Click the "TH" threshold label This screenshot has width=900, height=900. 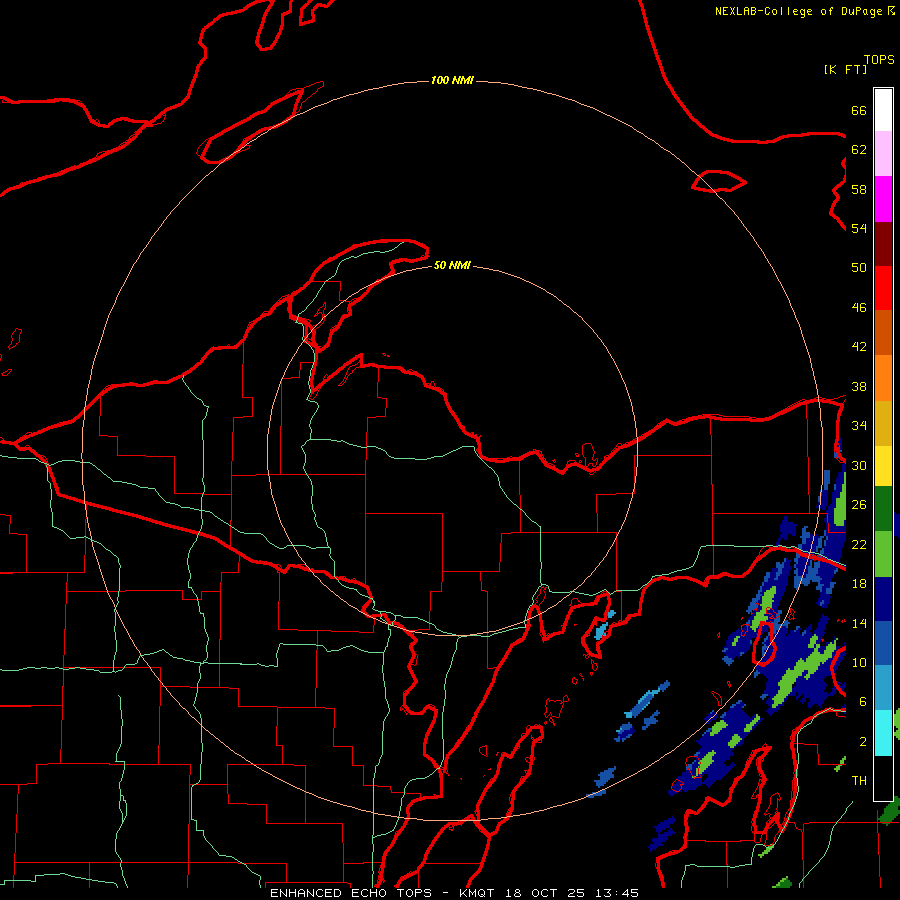click(x=859, y=781)
